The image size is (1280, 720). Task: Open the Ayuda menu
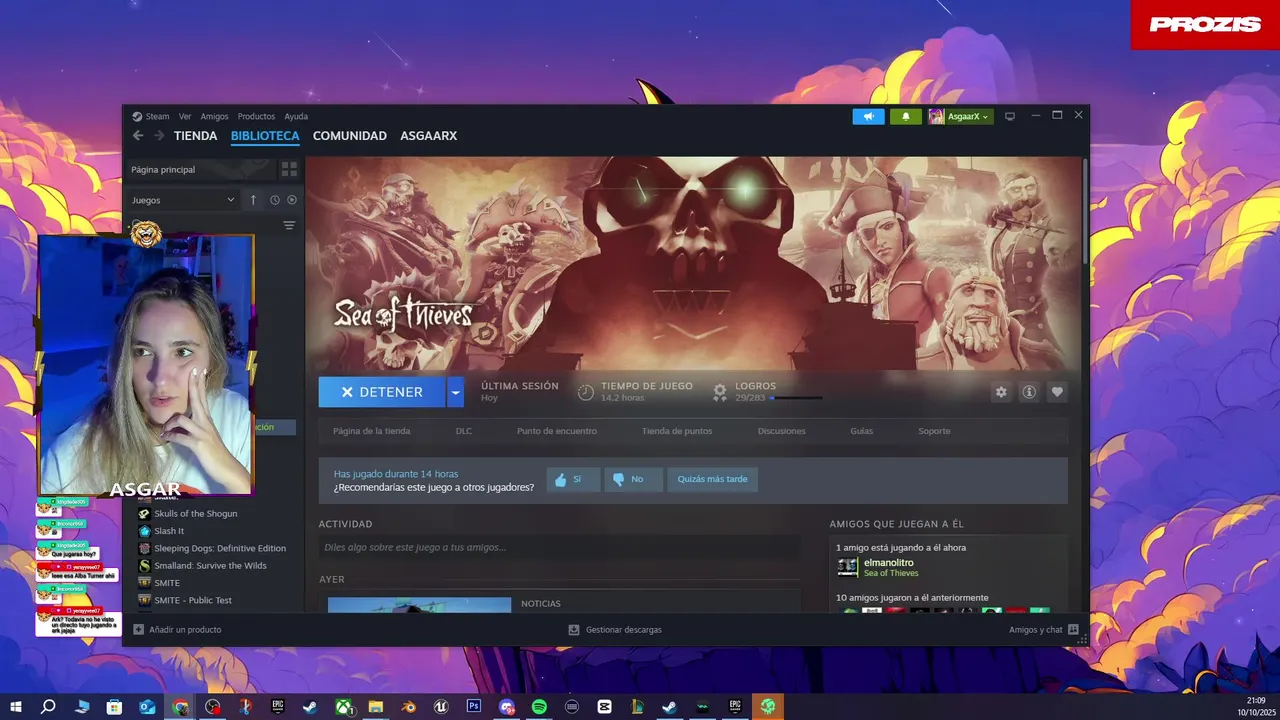click(296, 117)
